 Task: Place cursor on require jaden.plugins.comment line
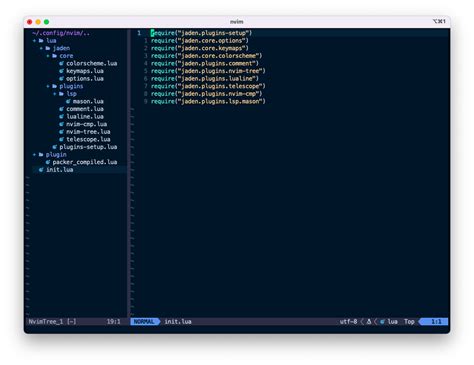pos(205,63)
